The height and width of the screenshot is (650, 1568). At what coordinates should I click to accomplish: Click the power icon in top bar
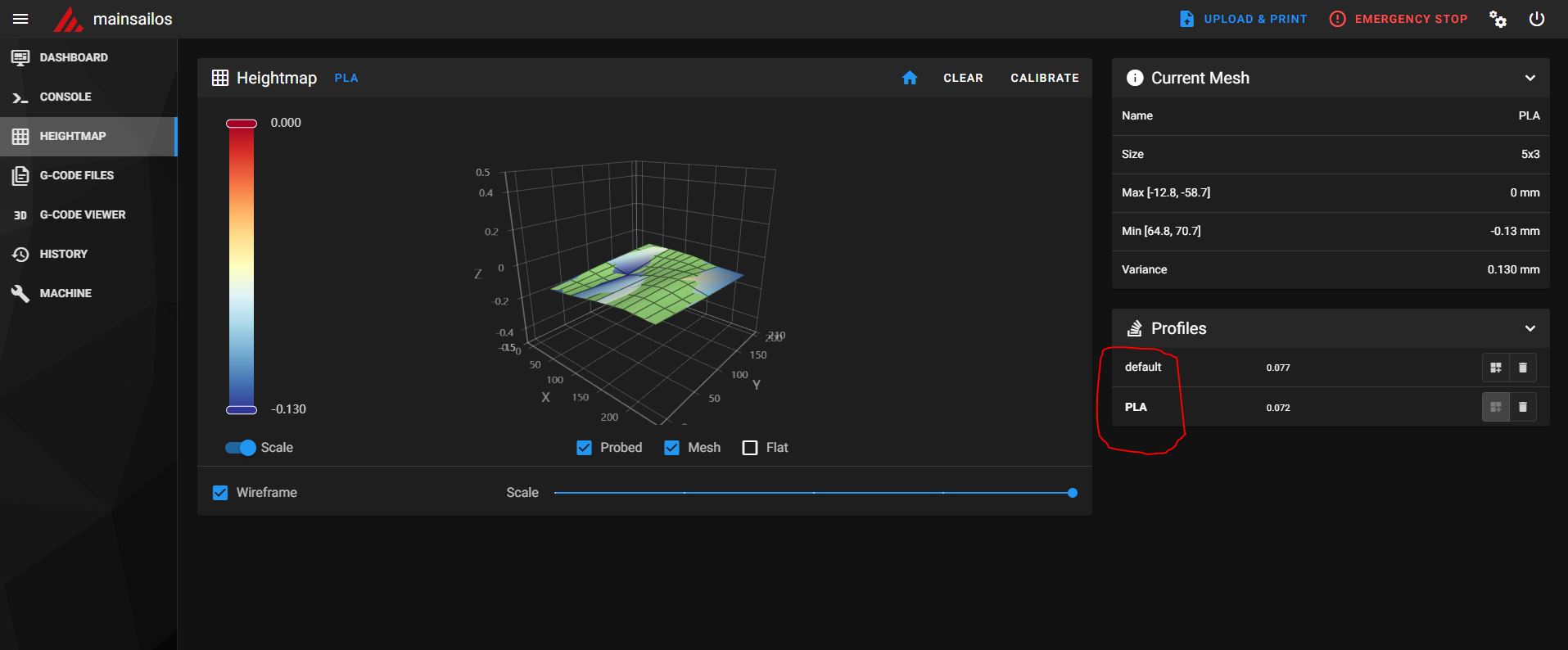click(x=1537, y=19)
